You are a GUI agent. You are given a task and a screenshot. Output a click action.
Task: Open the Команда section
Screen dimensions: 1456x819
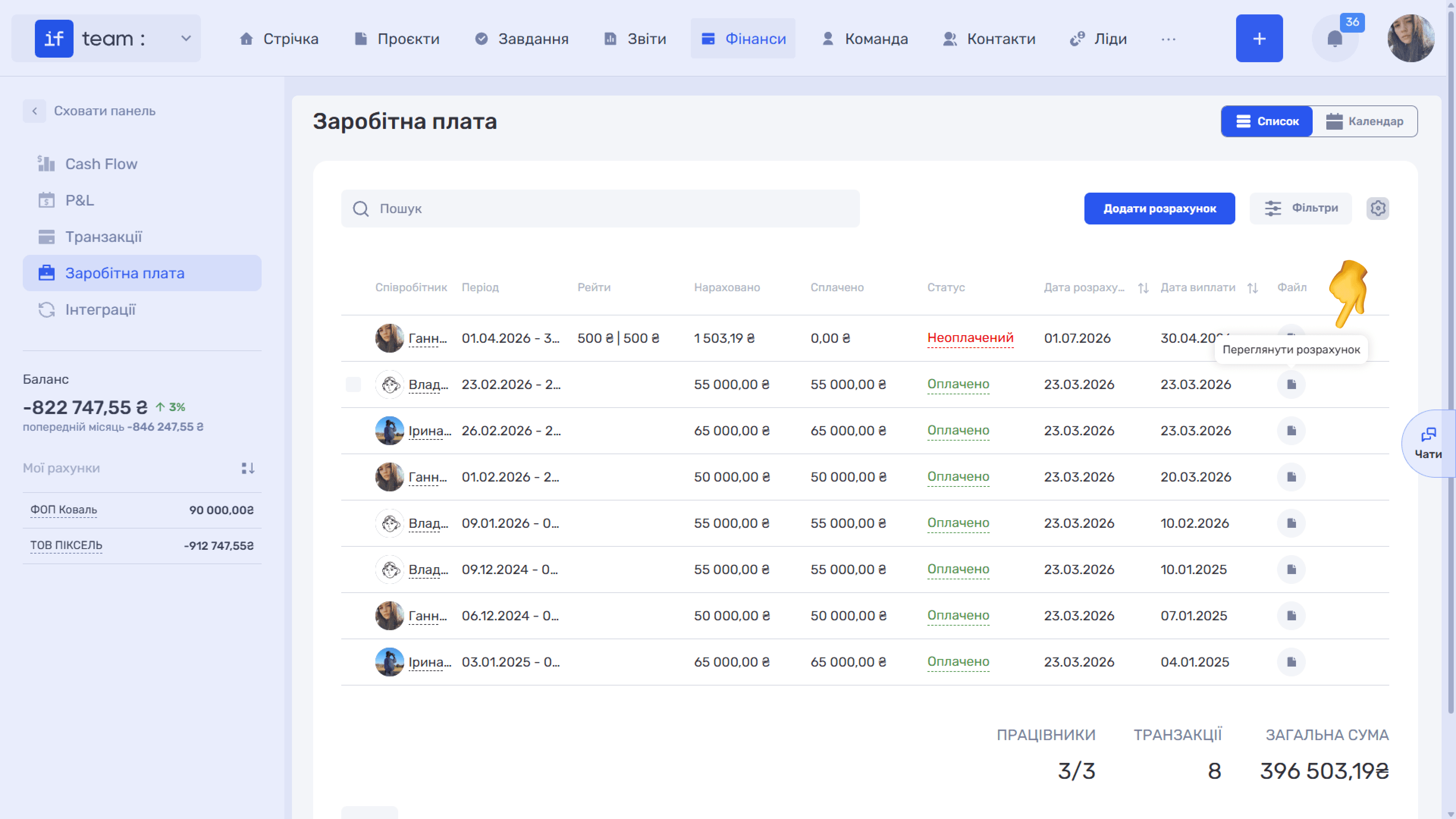point(865,38)
